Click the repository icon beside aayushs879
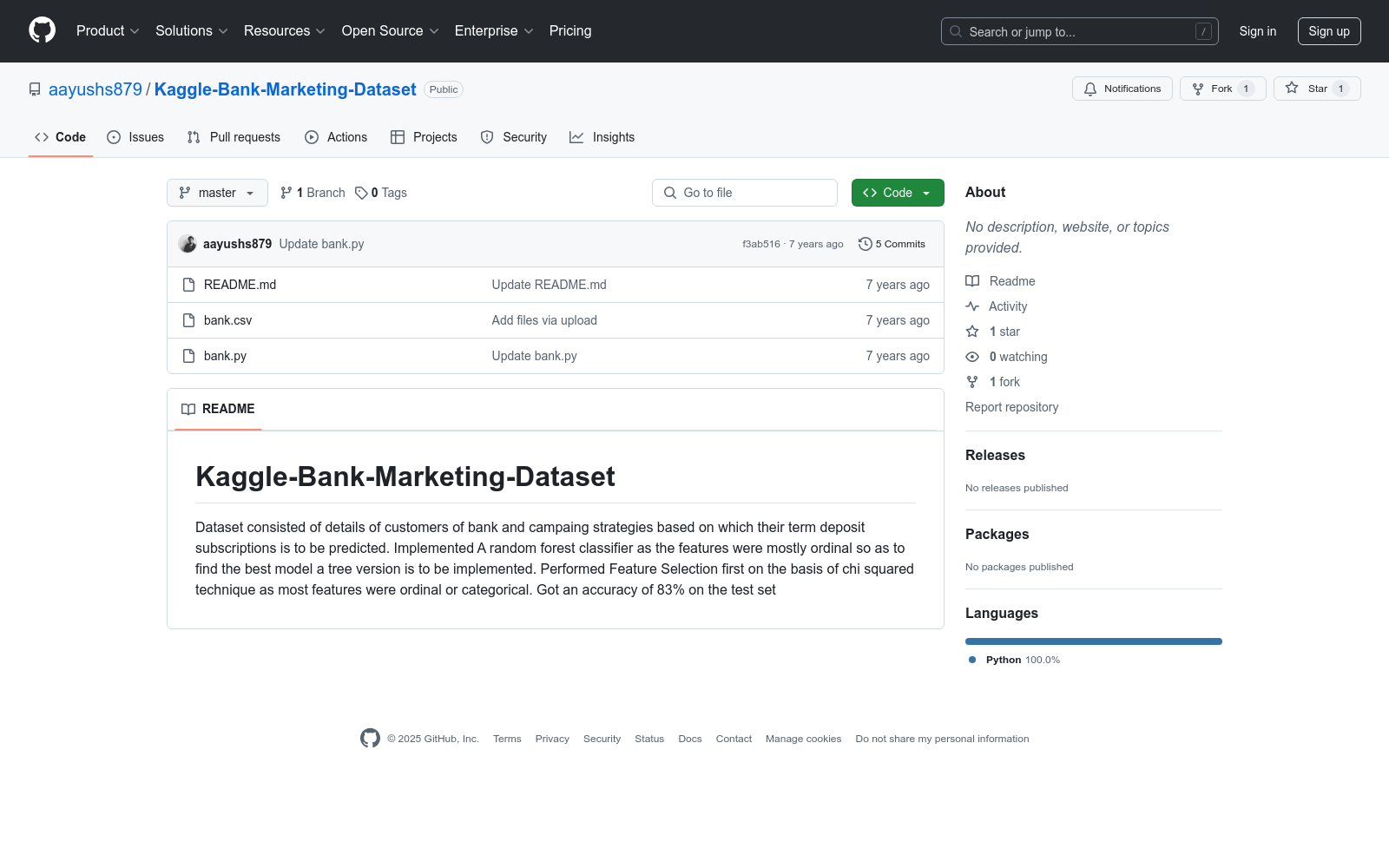 [x=35, y=89]
